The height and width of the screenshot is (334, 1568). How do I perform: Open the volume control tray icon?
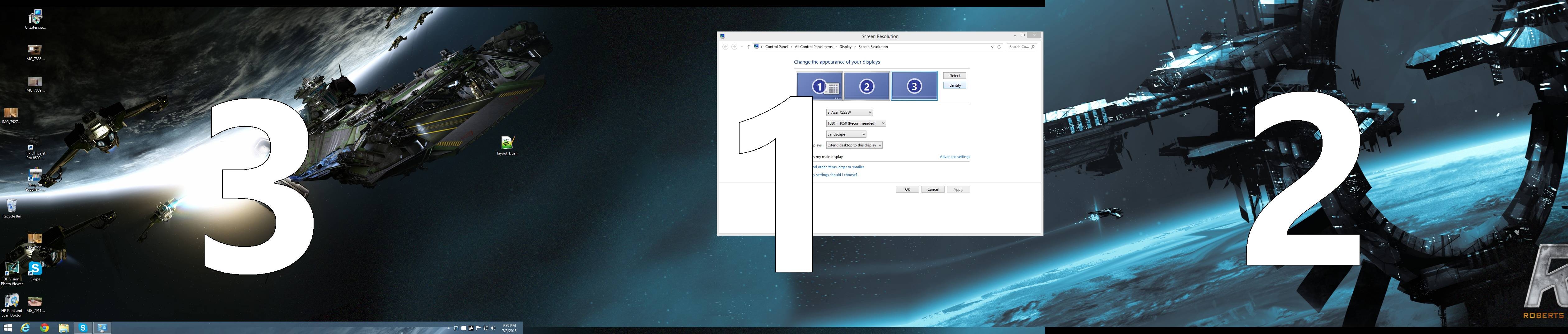click(493, 328)
